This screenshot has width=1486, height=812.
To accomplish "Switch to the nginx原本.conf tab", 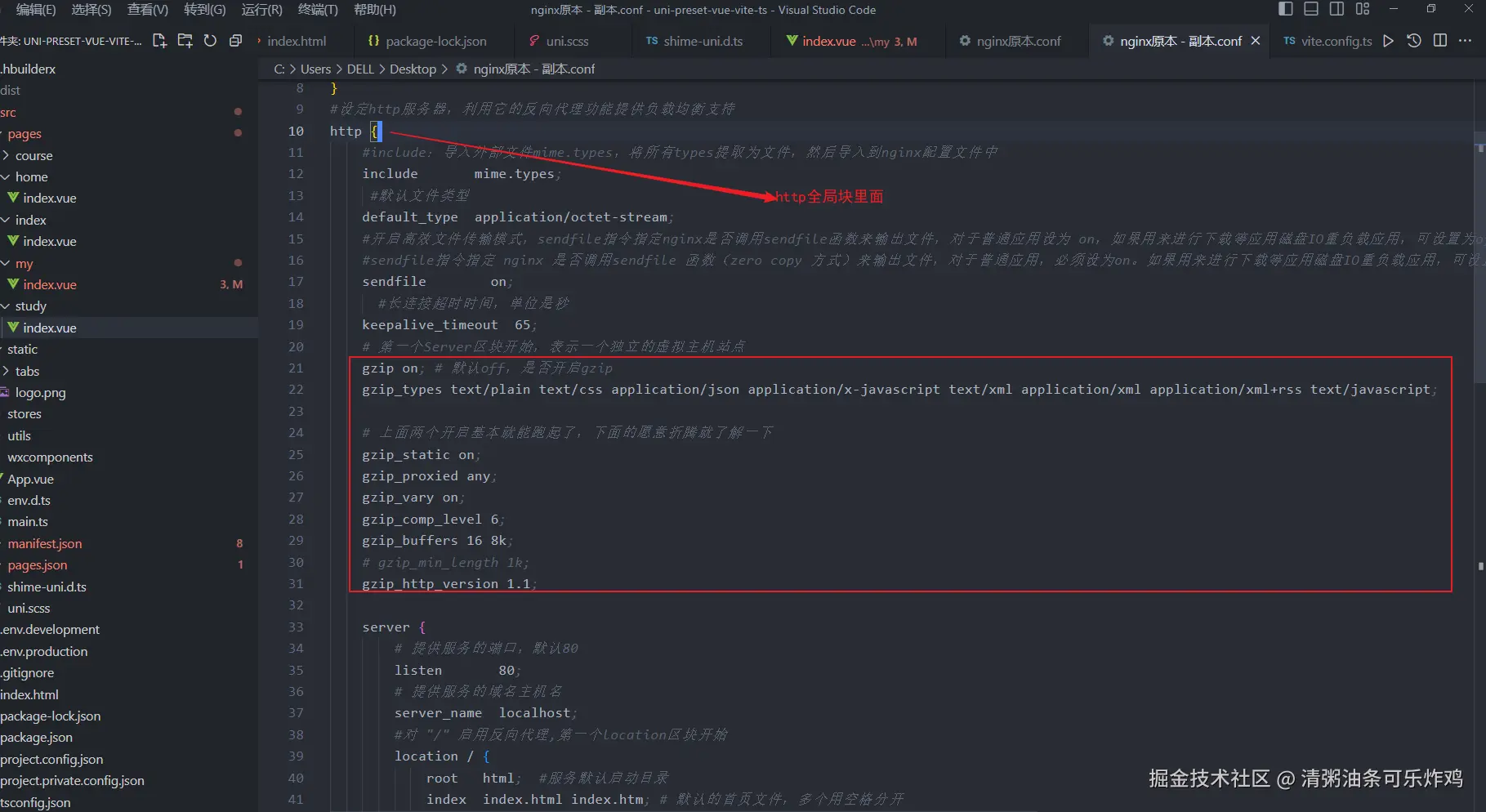I will click(1019, 41).
